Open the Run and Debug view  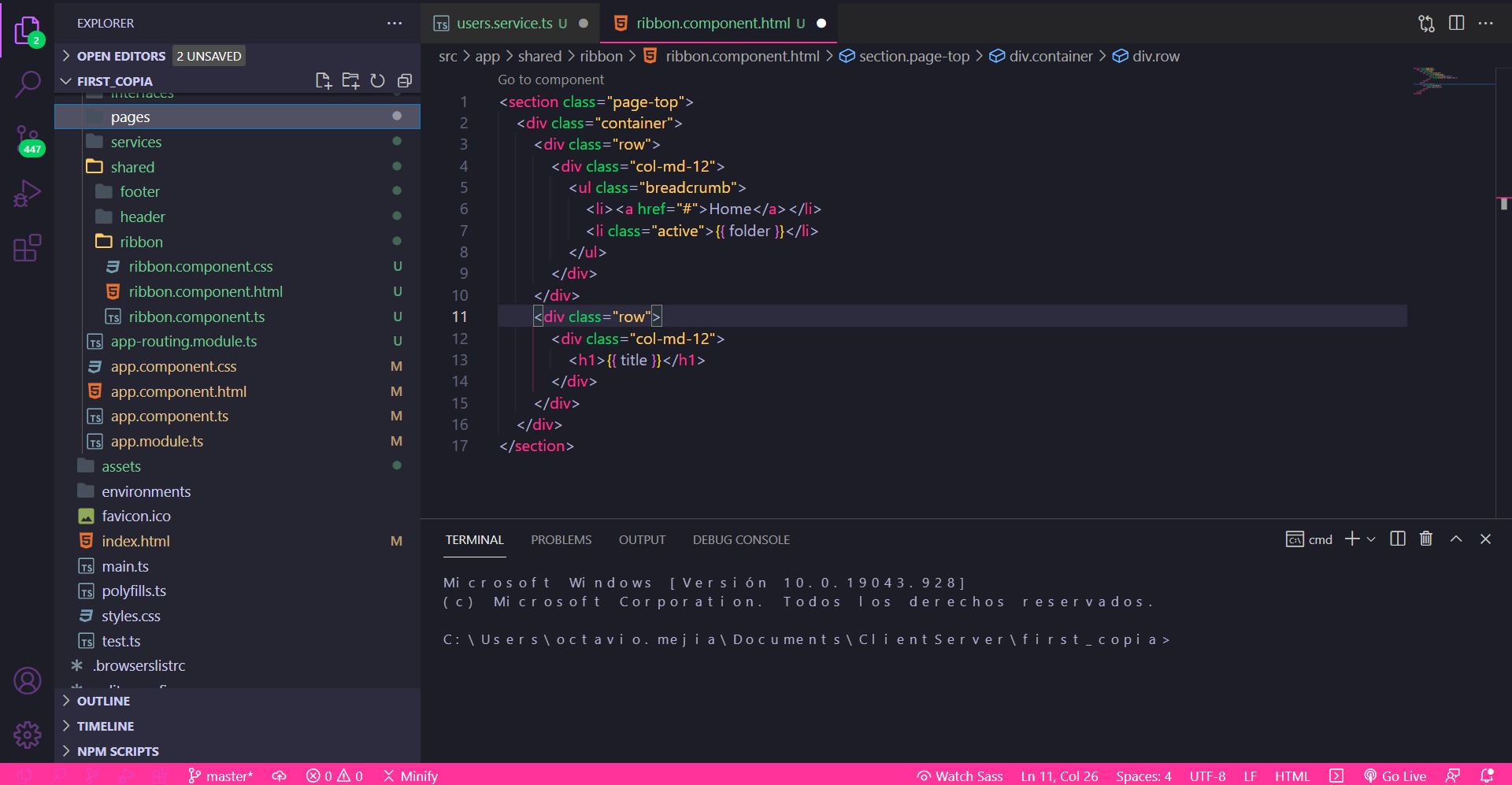28,194
